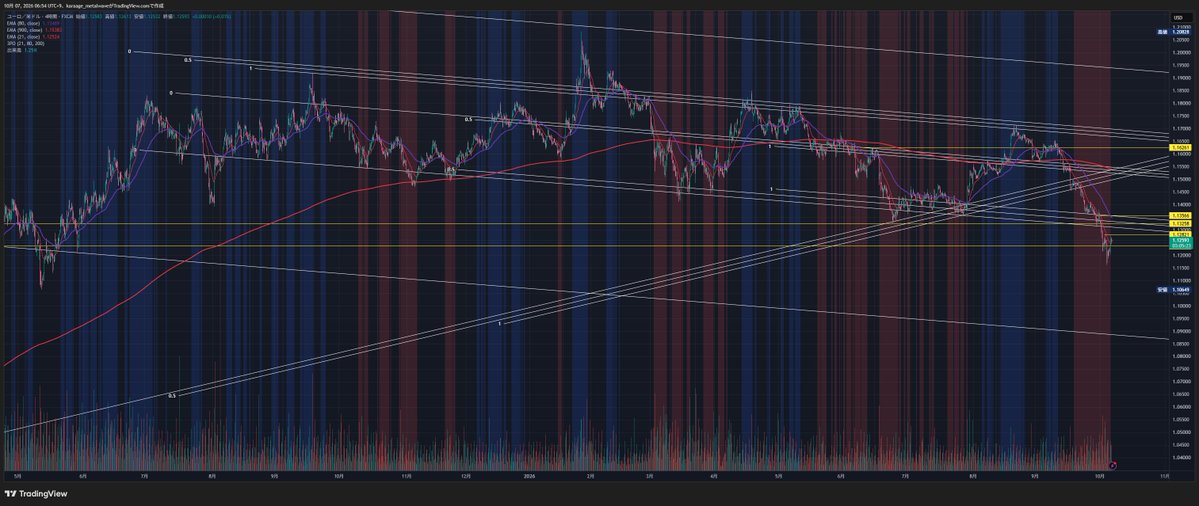This screenshot has height=506, width=1199.
Task: Click the 2026 label on the time axis
Action: [x=527, y=475]
